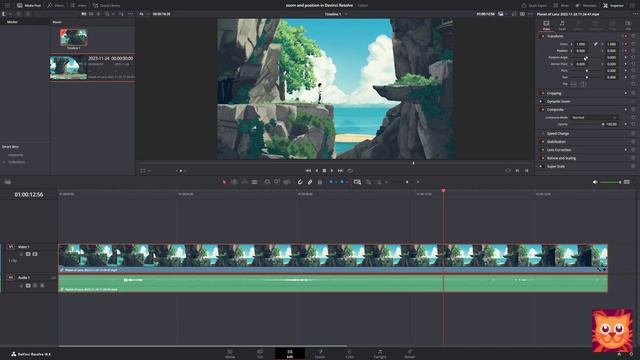Click the Position X value field
Image resolution: width=640 pixels, height=360 pixels.
580,51
